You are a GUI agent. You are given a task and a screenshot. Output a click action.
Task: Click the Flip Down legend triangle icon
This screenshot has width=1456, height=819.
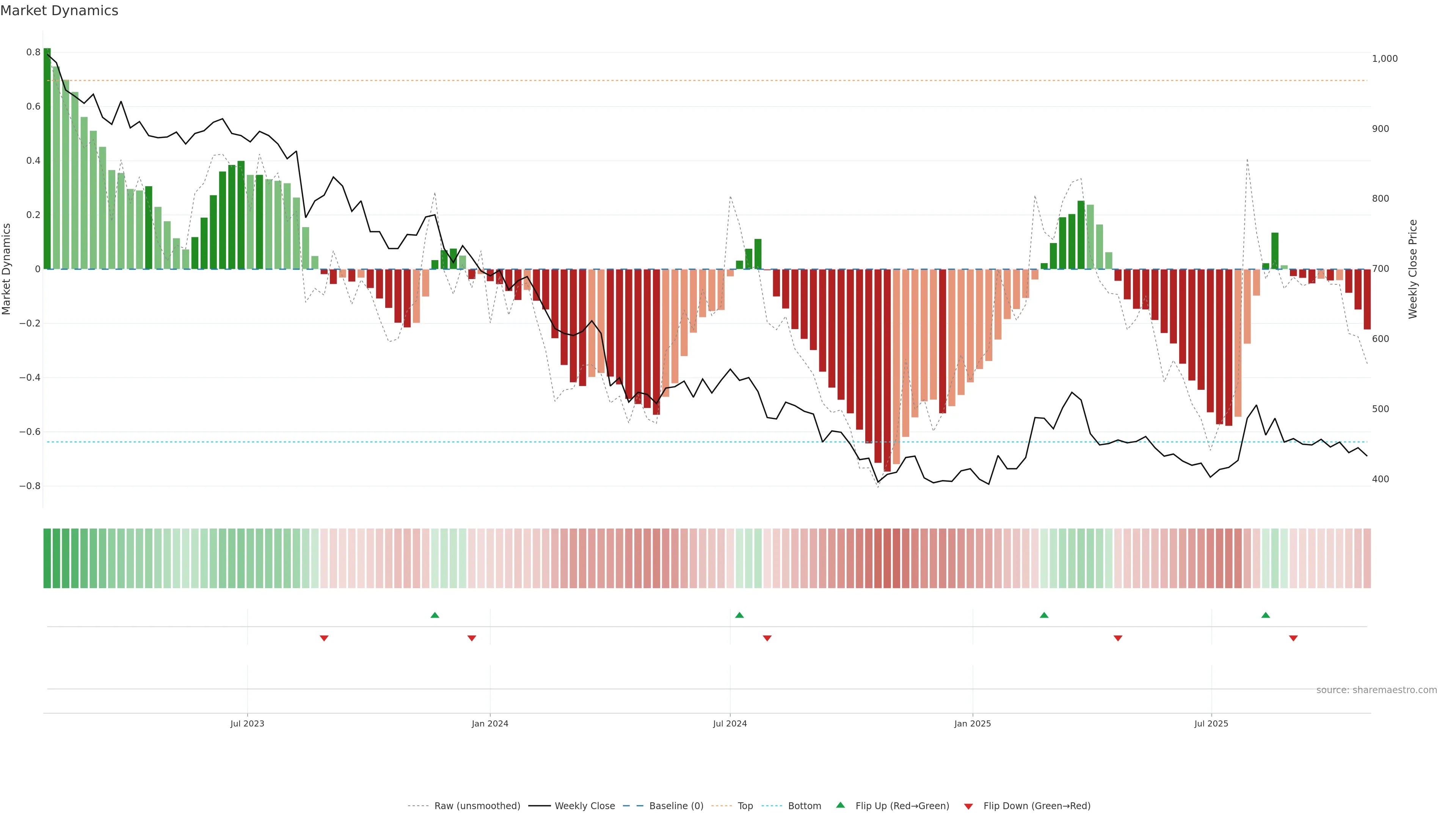tap(968, 806)
